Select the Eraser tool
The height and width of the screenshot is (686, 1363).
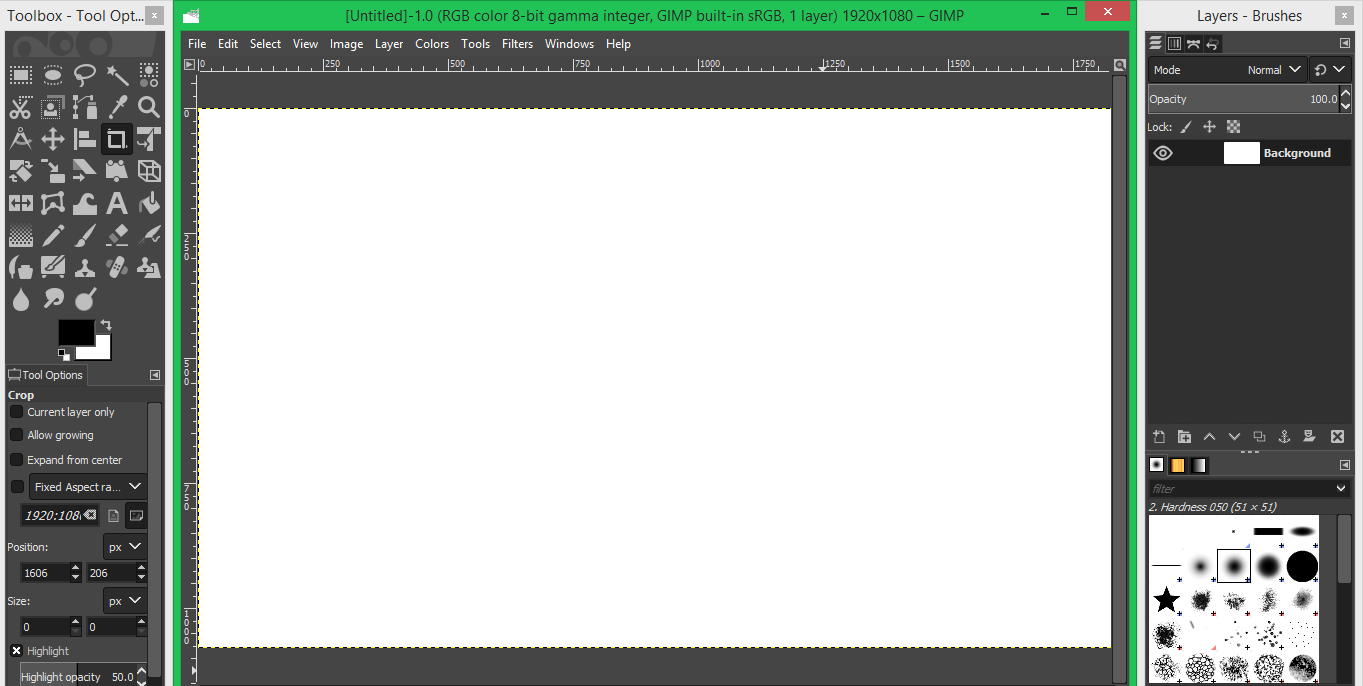(117, 236)
